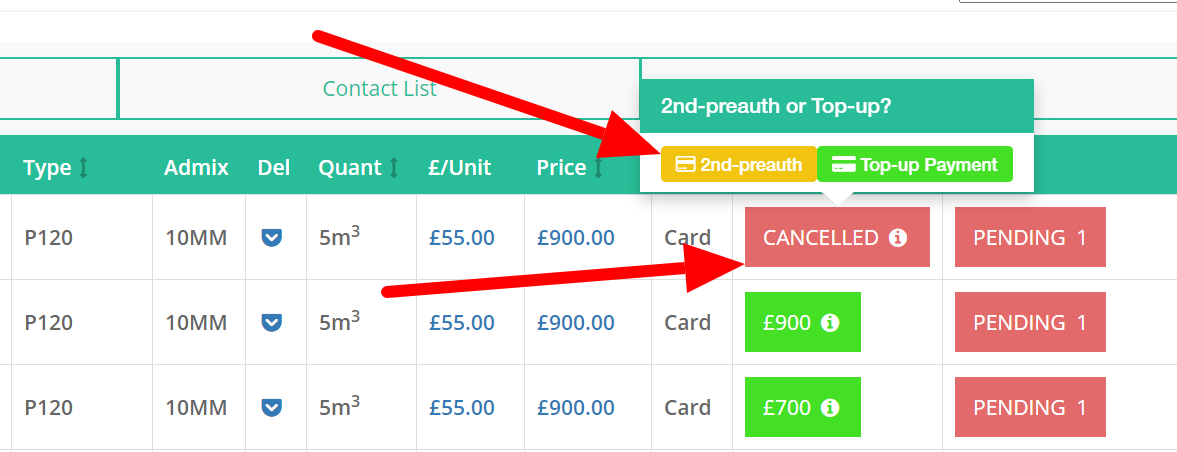Sort by the Type column arrows
The width and height of the screenshot is (1177, 452).
point(84,168)
